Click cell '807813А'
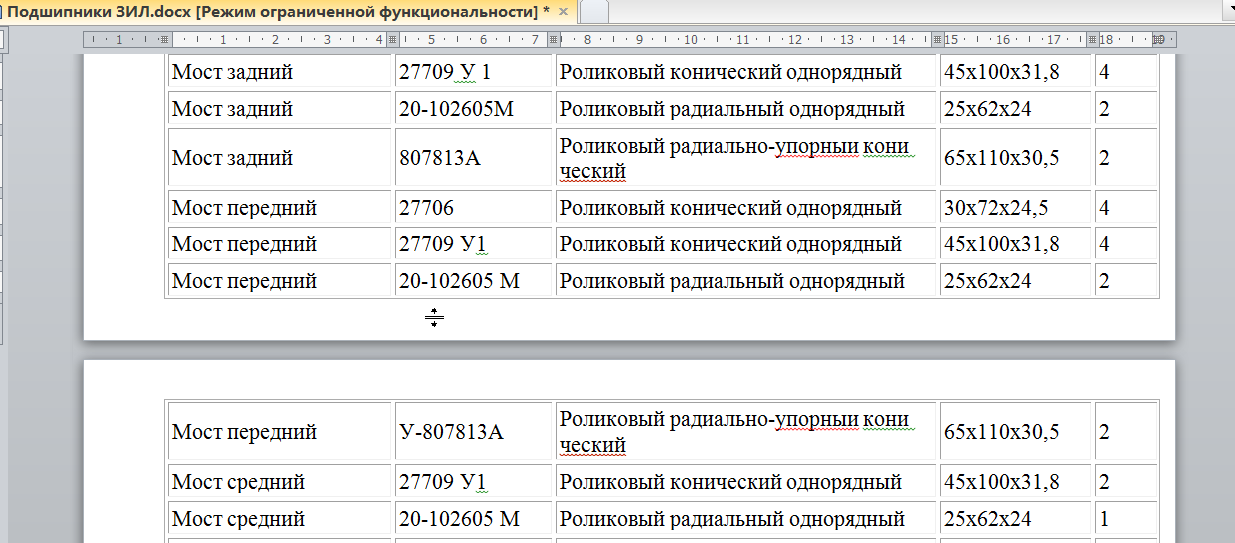Screen dimensions: 1235x543 click(x=474, y=158)
